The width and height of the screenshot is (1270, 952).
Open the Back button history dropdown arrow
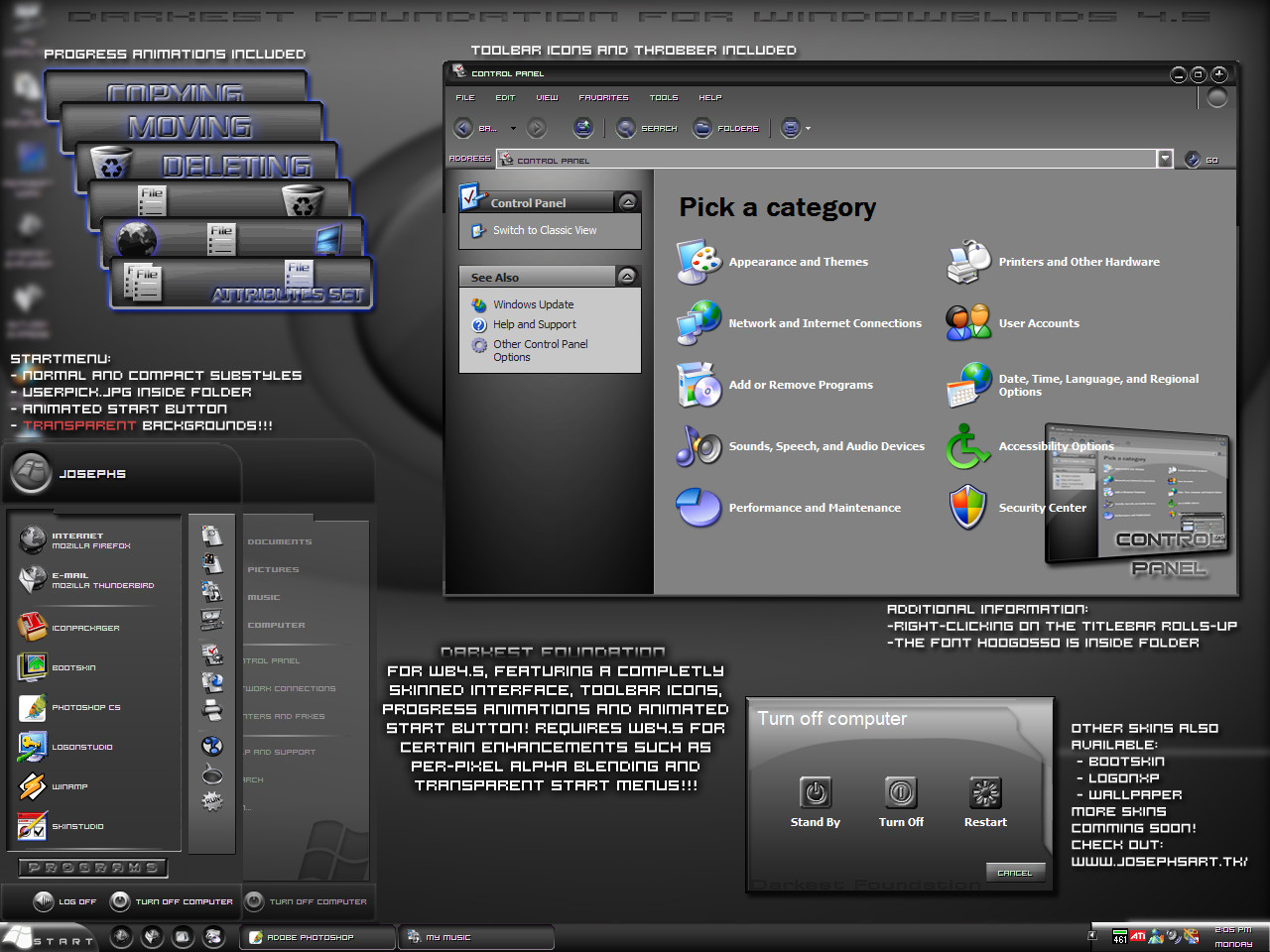pyautogui.click(x=513, y=129)
